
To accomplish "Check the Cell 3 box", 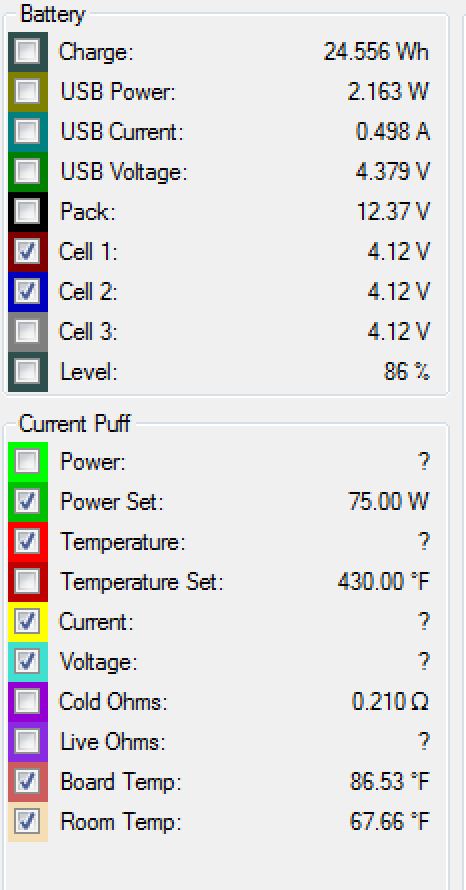I will (28, 331).
